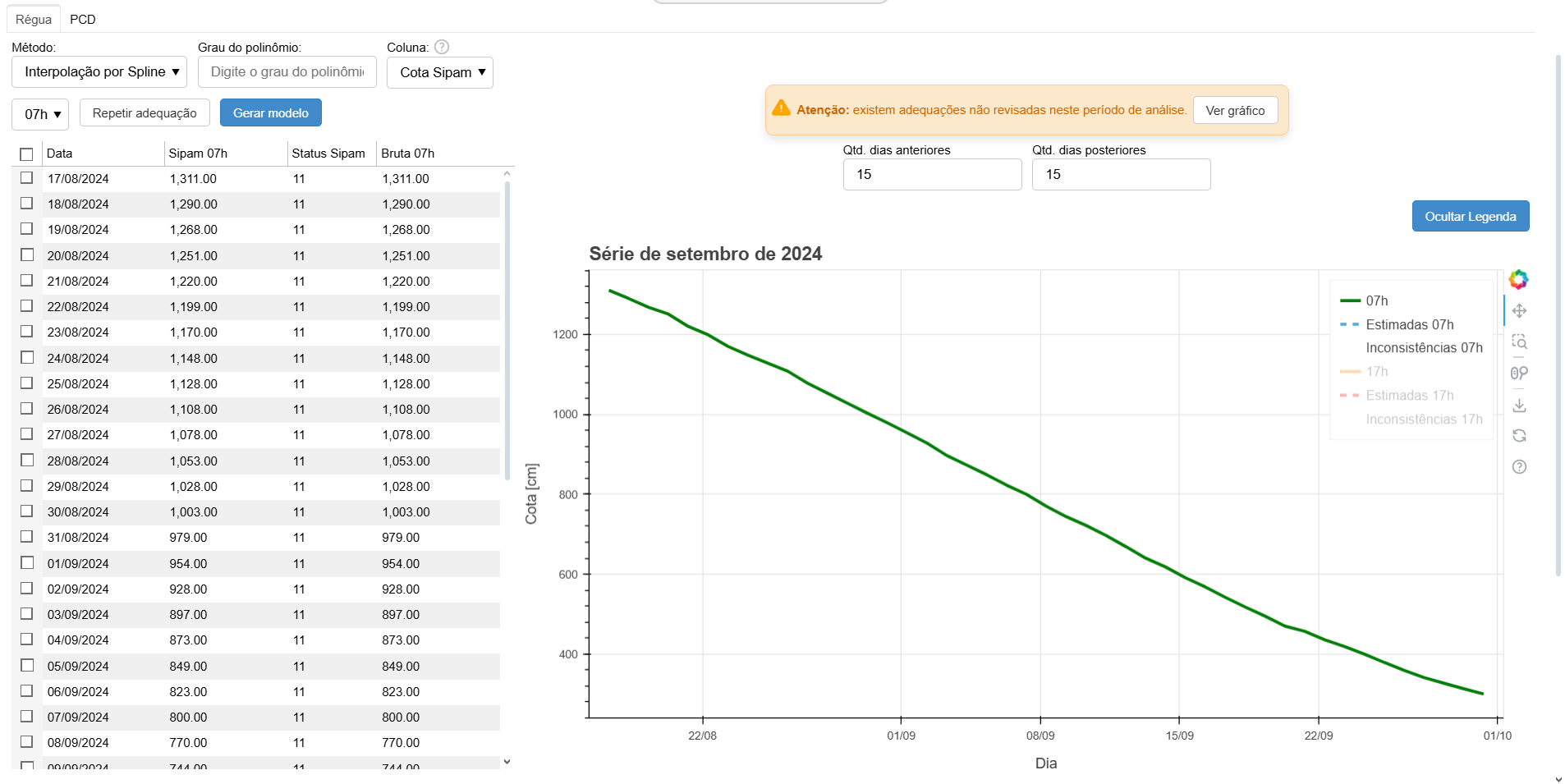This screenshot has width=1565, height=784.
Task: Click the Bokeh logo icon
Action: (1518, 280)
